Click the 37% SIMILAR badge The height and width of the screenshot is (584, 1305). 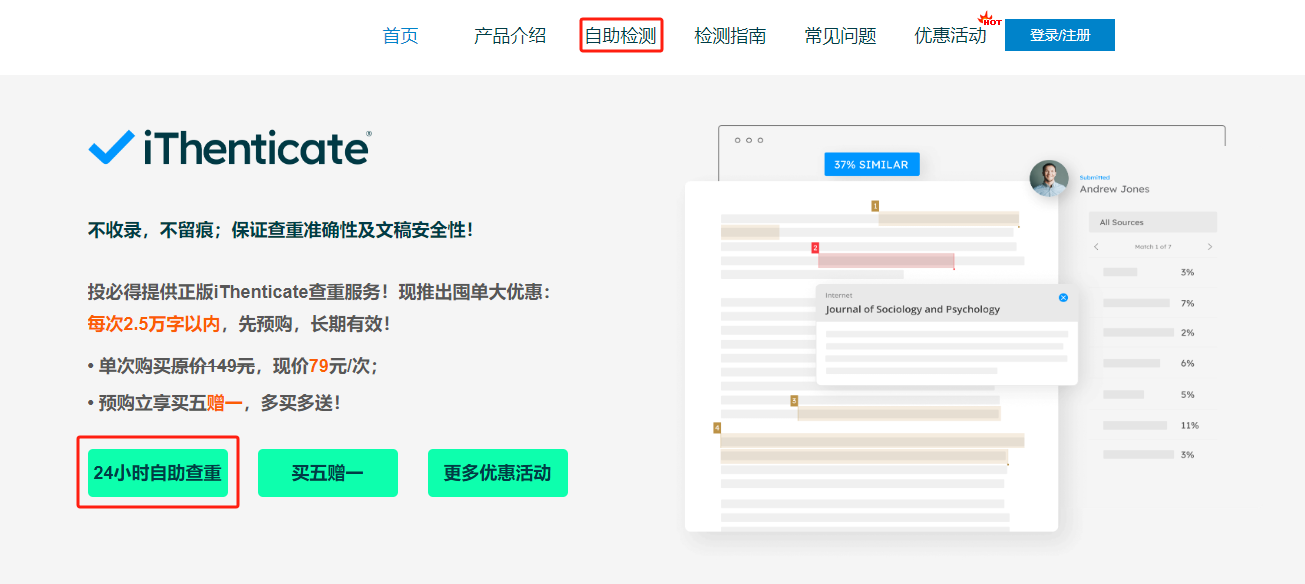point(871,164)
